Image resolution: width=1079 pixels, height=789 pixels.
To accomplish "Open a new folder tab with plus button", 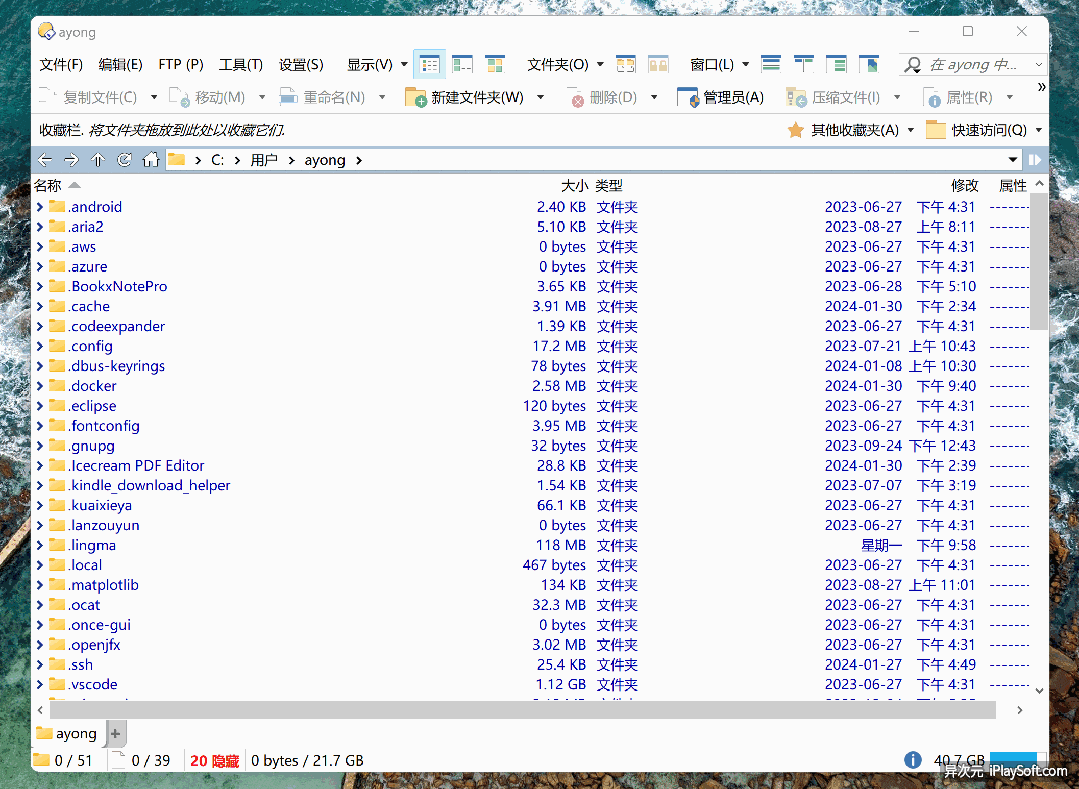I will tap(115, 733).
